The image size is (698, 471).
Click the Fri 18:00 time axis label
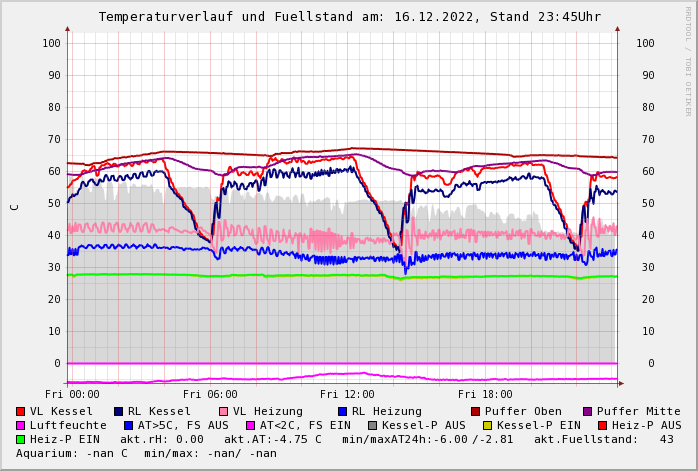click(485, 394)
